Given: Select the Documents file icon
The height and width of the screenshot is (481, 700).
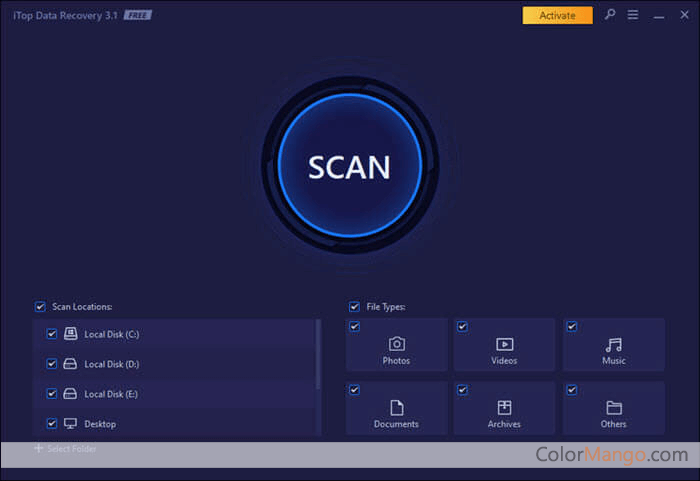Looking at the screenshot, I should pos(396,407).
